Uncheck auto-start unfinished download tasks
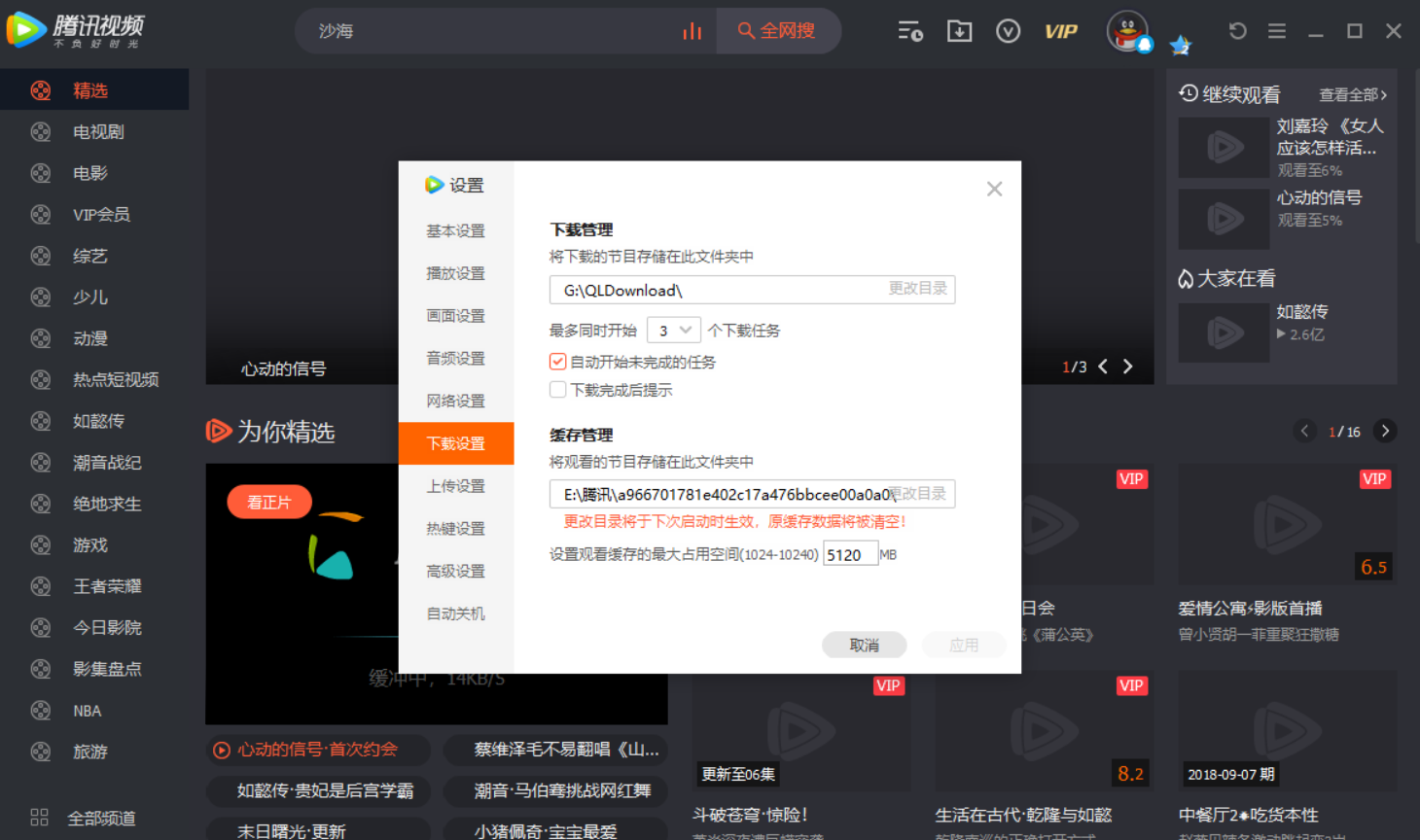 (x=557, y=361)
